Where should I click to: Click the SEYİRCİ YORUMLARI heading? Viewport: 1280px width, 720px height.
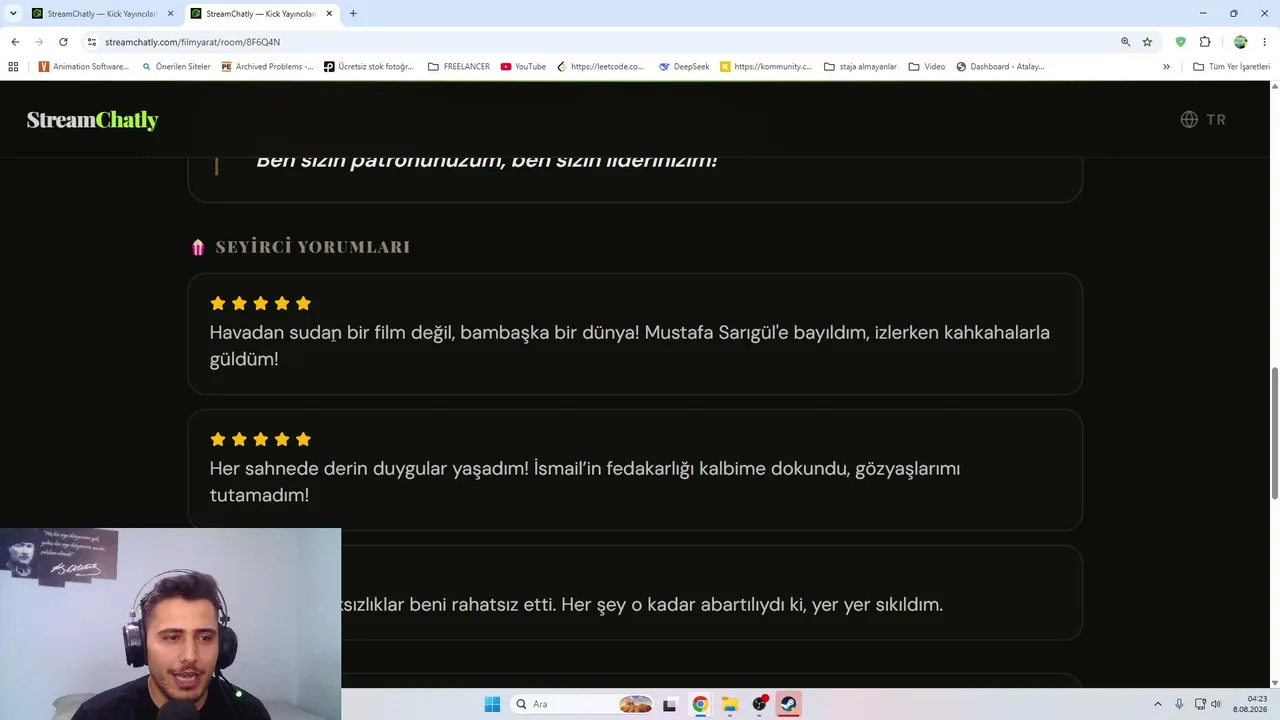click(x=313, y=247)
